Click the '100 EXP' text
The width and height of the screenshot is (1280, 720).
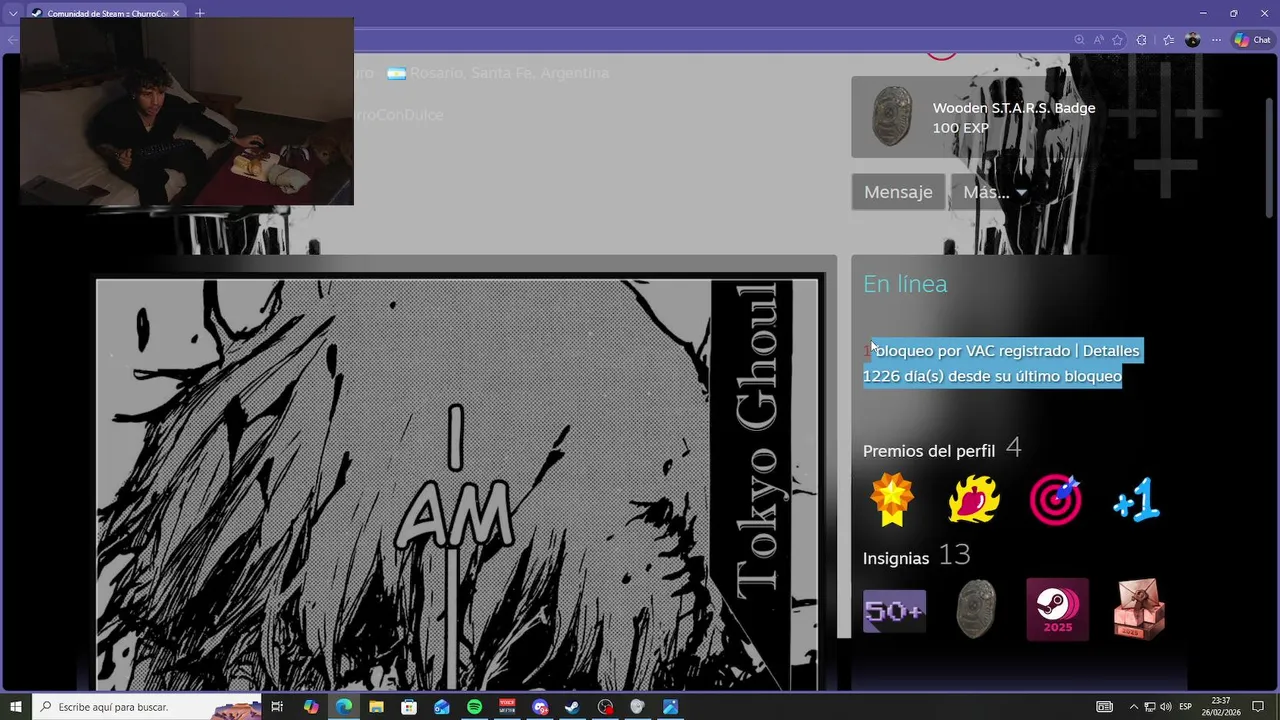961,128
